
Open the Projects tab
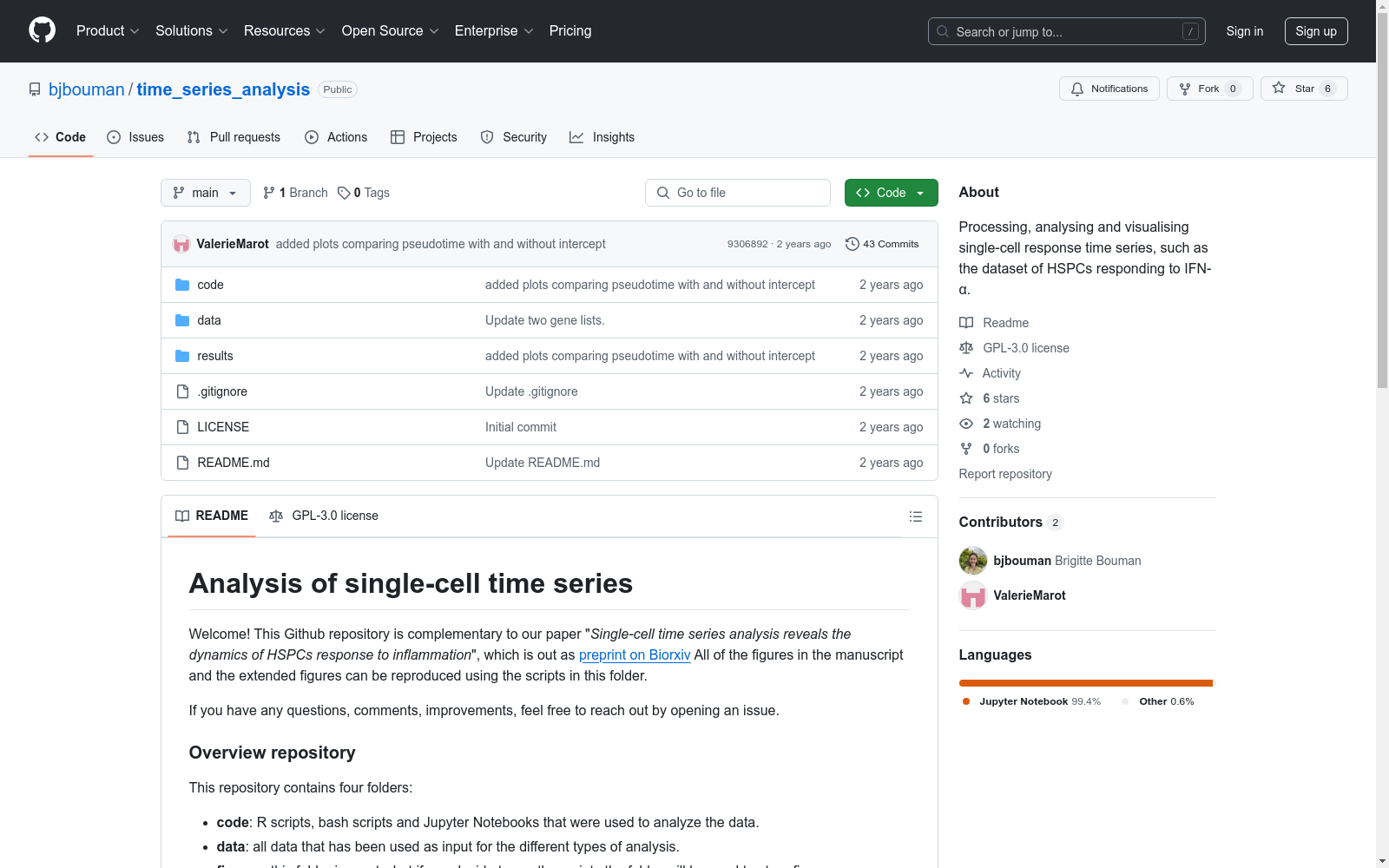coord(424,137)
